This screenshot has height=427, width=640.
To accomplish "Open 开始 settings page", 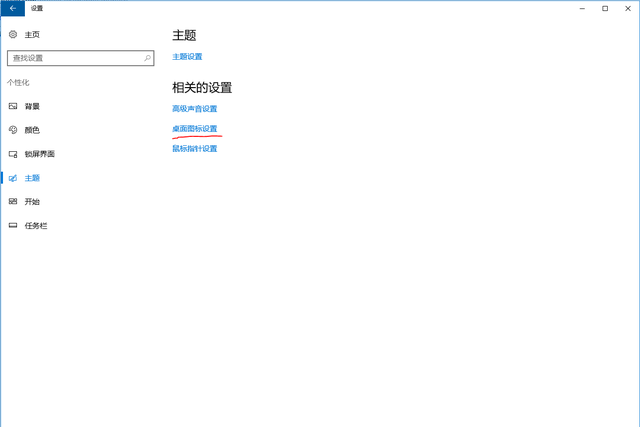I will [32, 202].
